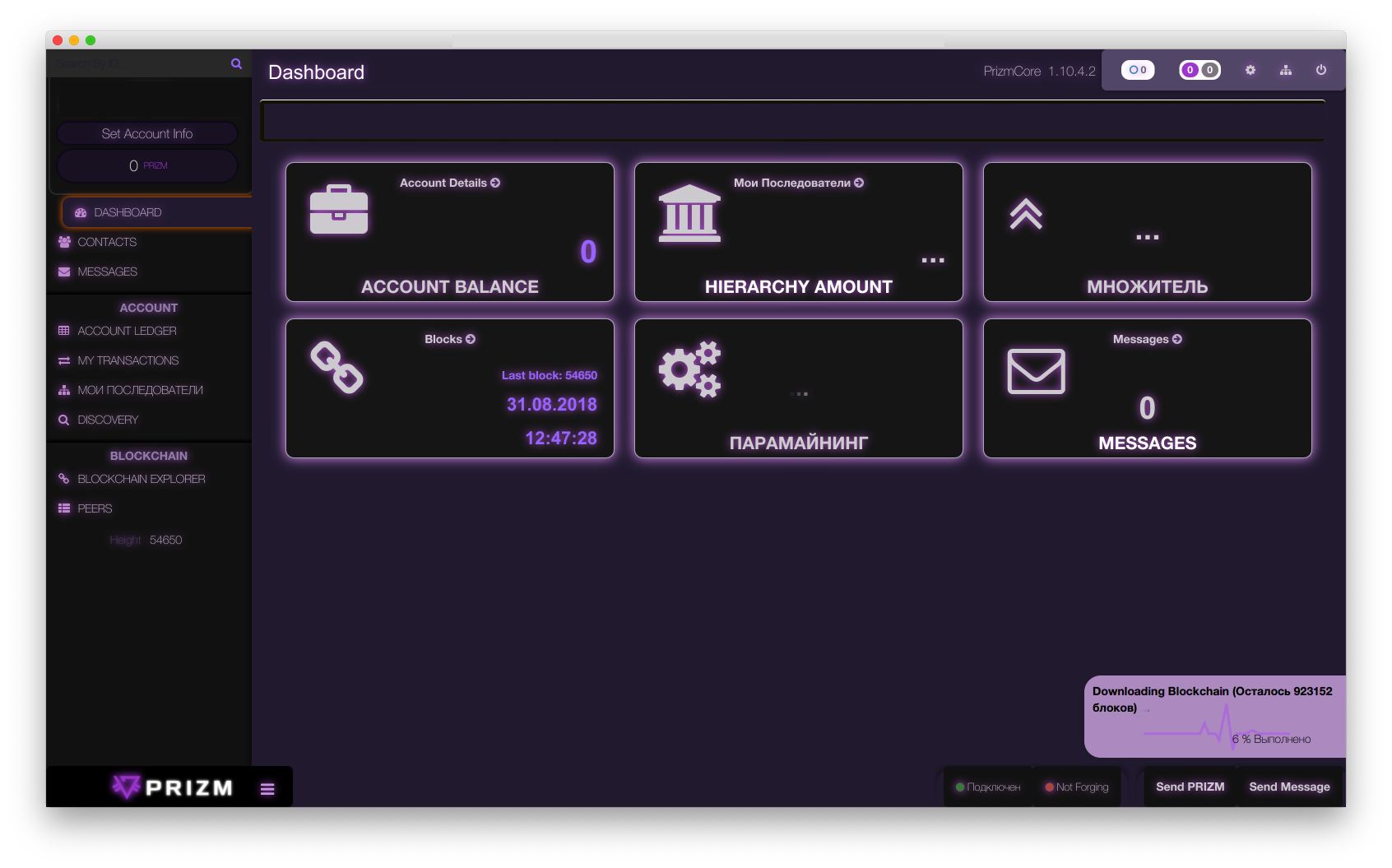Screen dimensions: 1392x868
Task: Click the double chevron up icon on Множитель card
Action: [x=1026, y=213]
